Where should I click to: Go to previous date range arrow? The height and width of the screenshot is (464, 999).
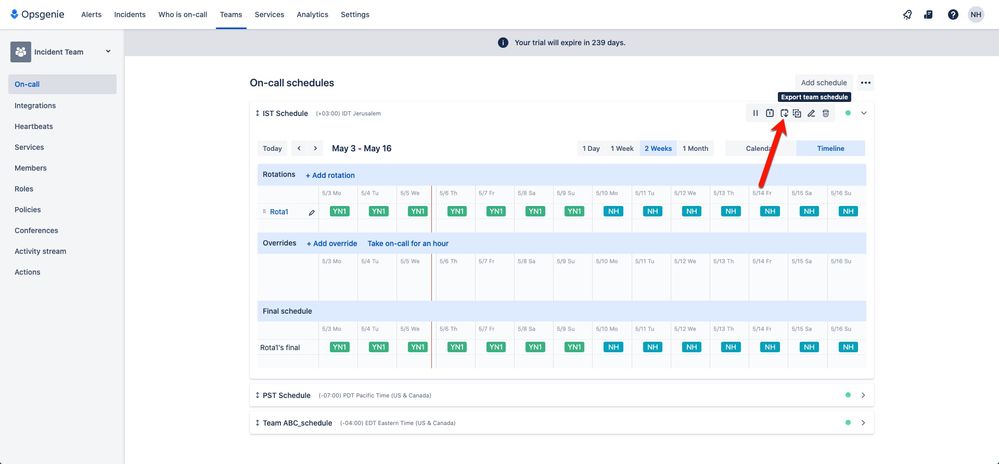point(299,149)
